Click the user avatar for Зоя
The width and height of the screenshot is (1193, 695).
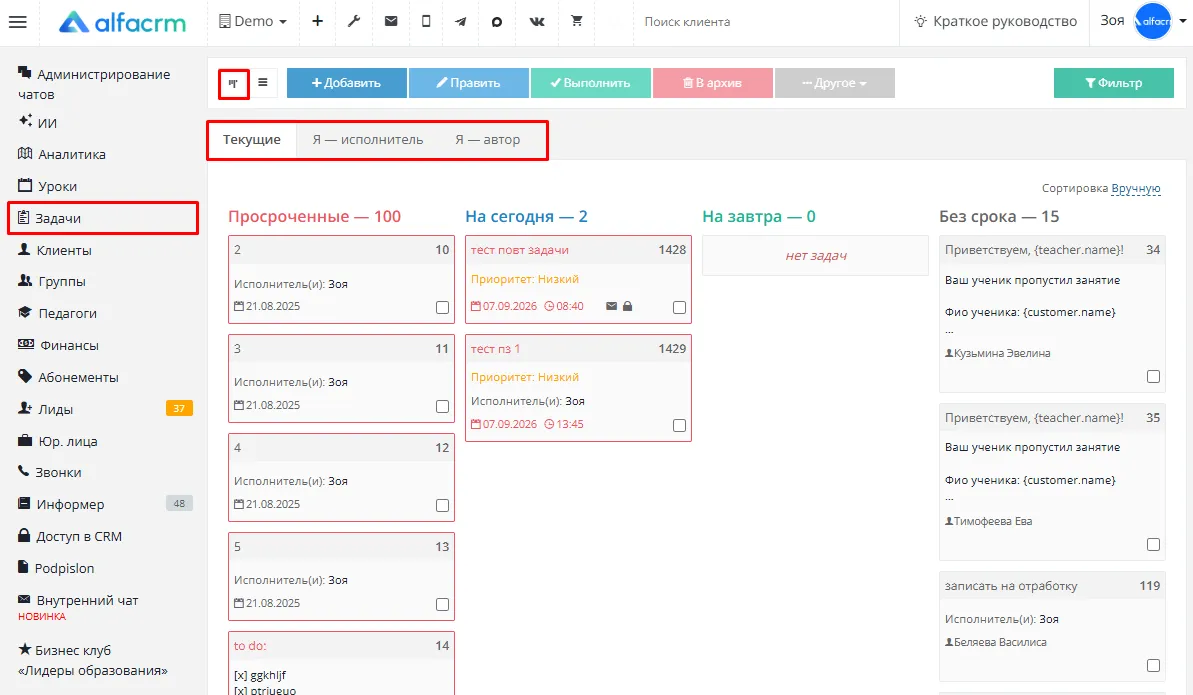tap(1153, 21)
